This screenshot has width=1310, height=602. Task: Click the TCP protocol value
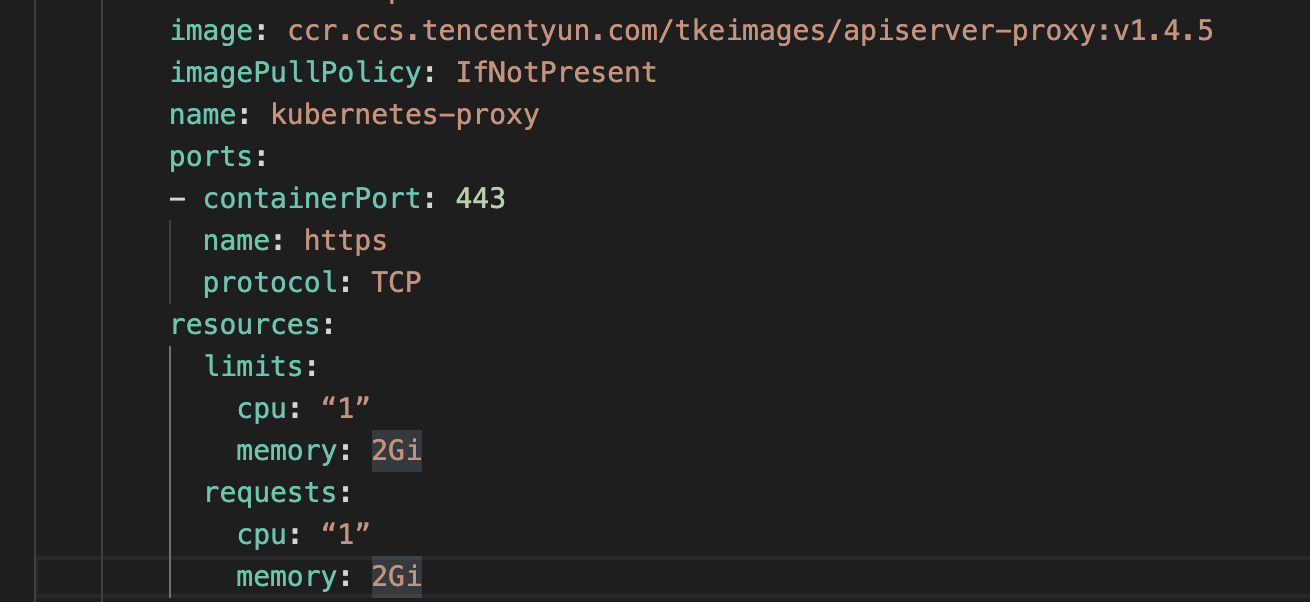tap(396, 283)
